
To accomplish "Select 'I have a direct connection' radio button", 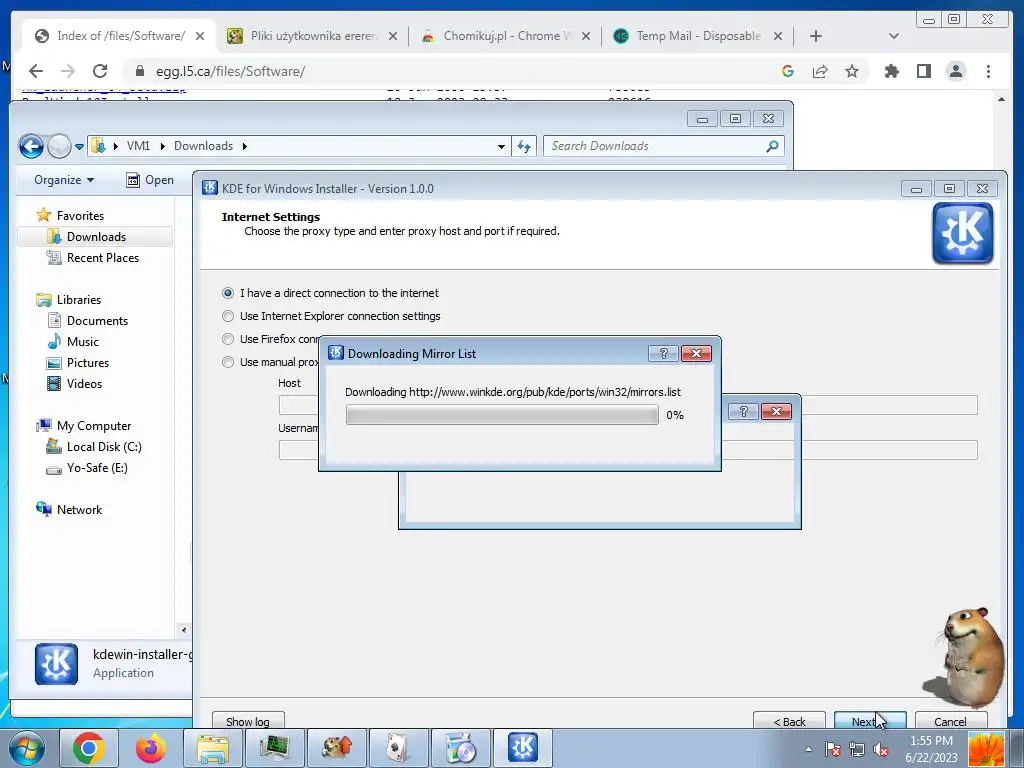I will tap(227, 293).
